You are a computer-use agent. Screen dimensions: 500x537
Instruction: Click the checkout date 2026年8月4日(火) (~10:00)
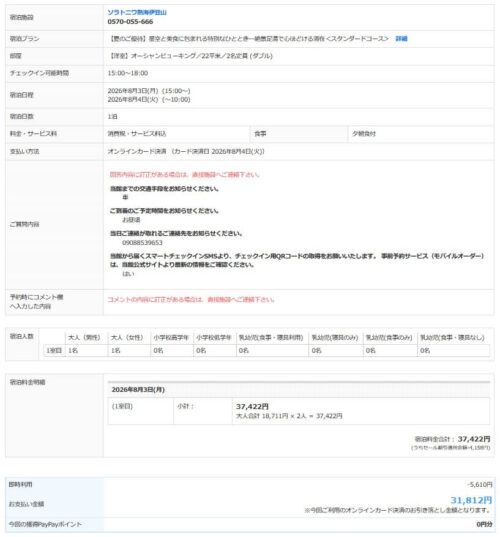coord(149,100)
